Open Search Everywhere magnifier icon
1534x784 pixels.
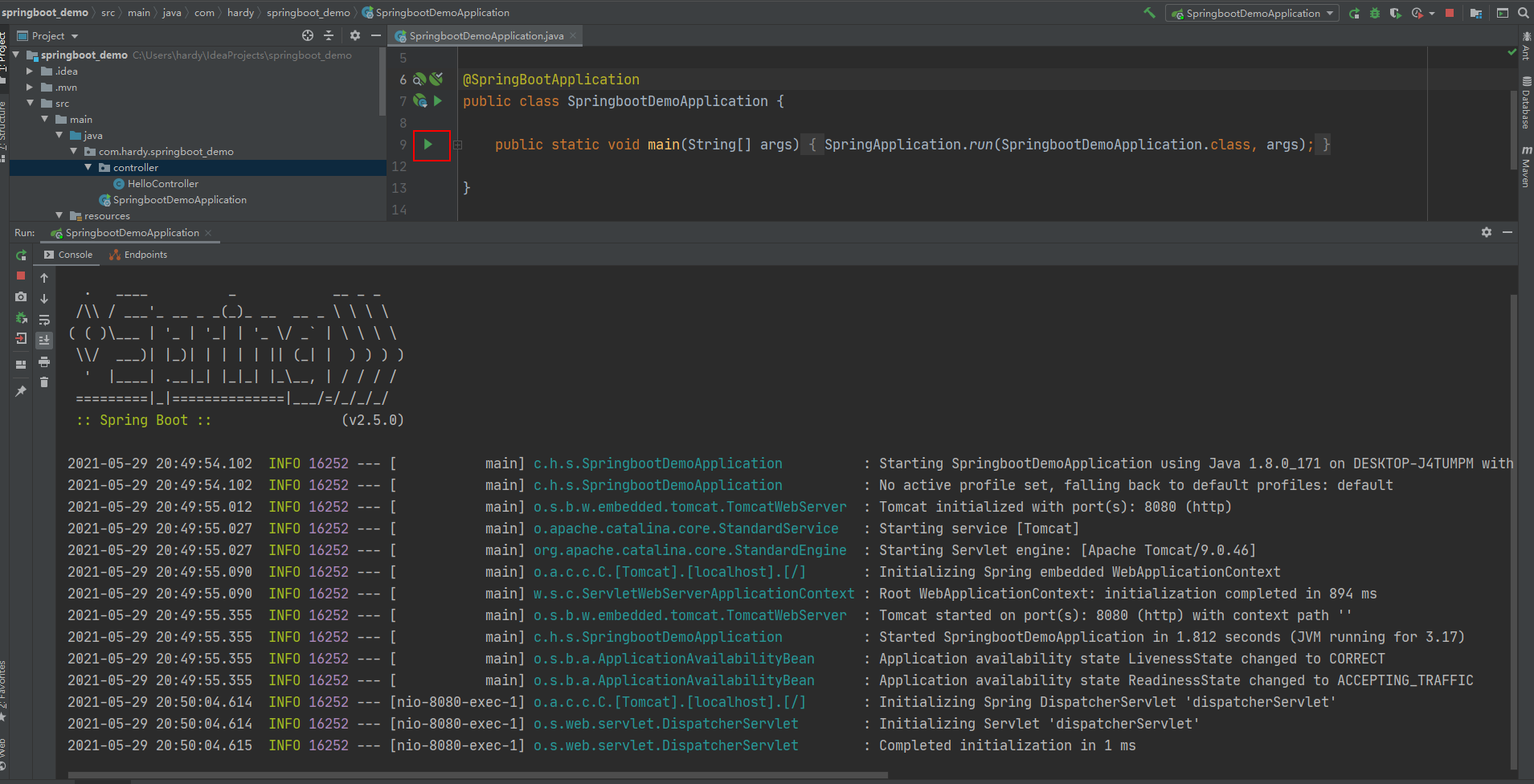pos(1523,13)
